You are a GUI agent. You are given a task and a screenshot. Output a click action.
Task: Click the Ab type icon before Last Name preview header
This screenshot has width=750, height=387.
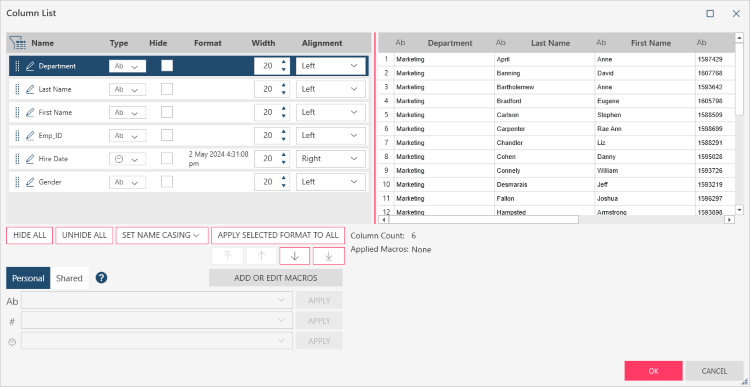coord(501,43)
